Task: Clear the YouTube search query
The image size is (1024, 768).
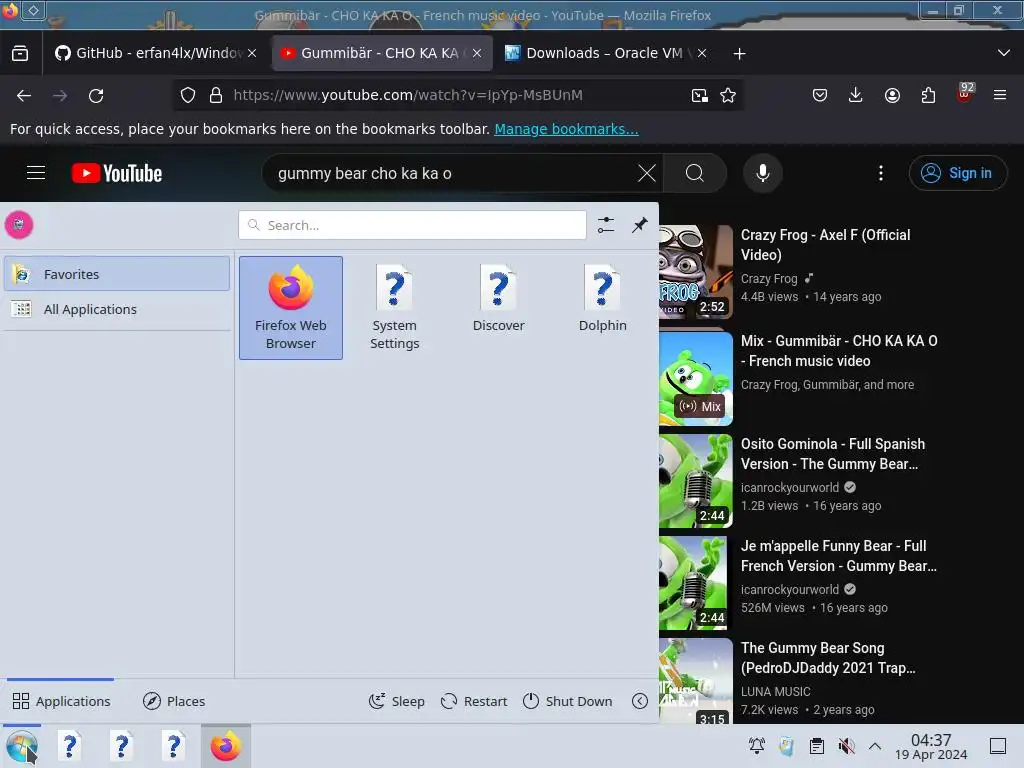Action: pos(647,173)
